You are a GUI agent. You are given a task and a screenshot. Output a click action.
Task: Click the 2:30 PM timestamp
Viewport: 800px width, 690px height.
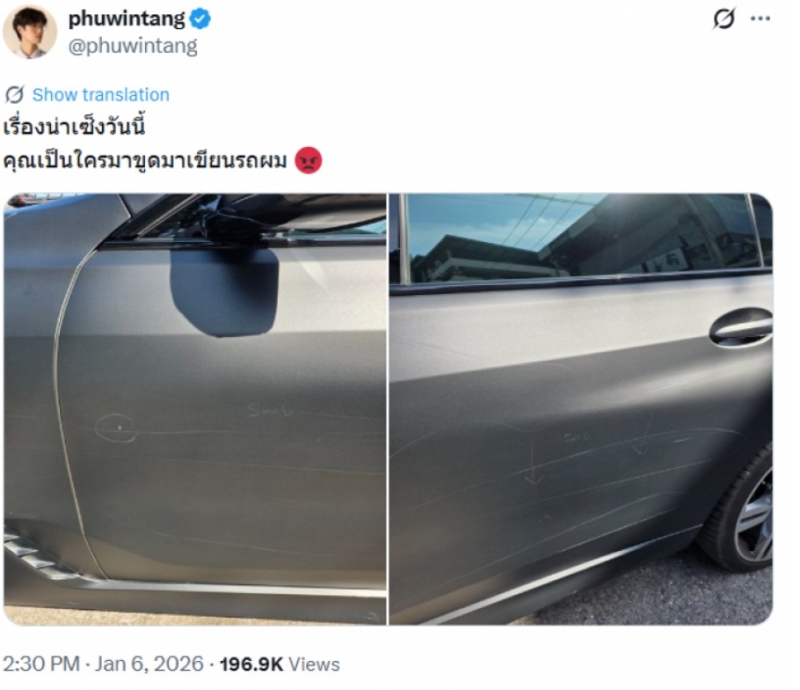click(41, 664)
